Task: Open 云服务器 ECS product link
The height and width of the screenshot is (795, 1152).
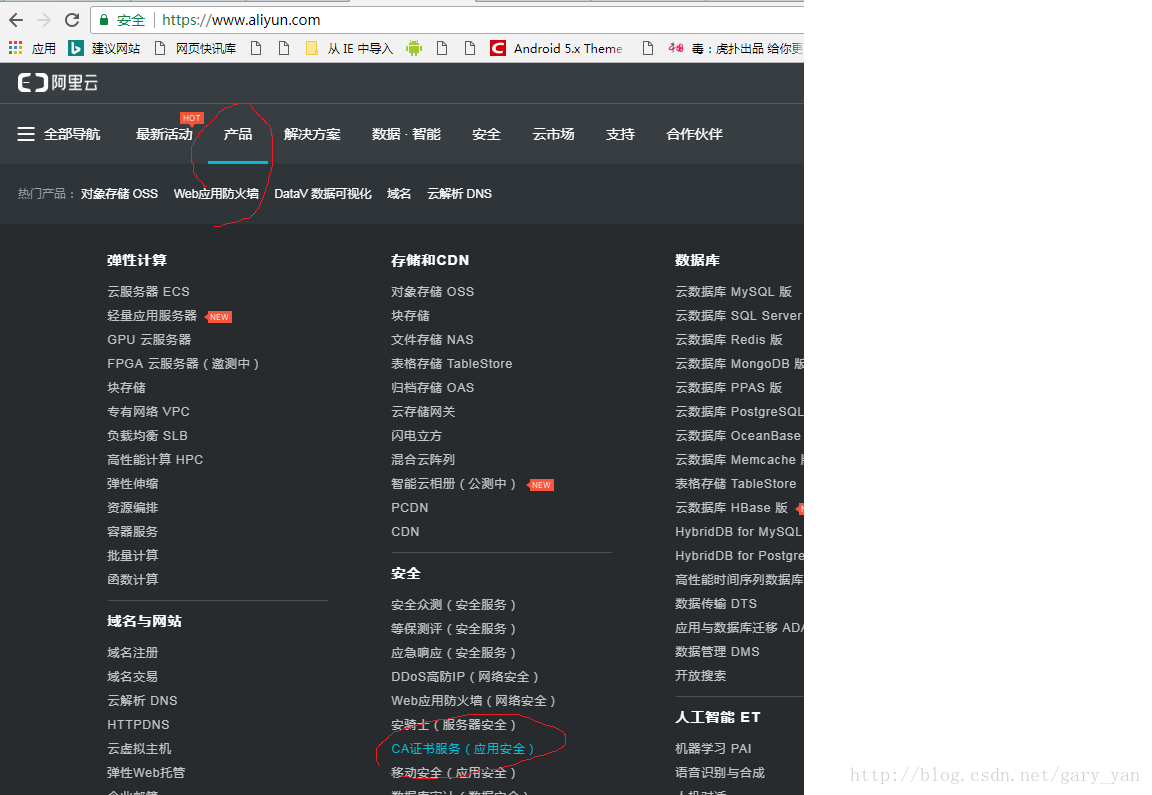Action: point(148,292)
